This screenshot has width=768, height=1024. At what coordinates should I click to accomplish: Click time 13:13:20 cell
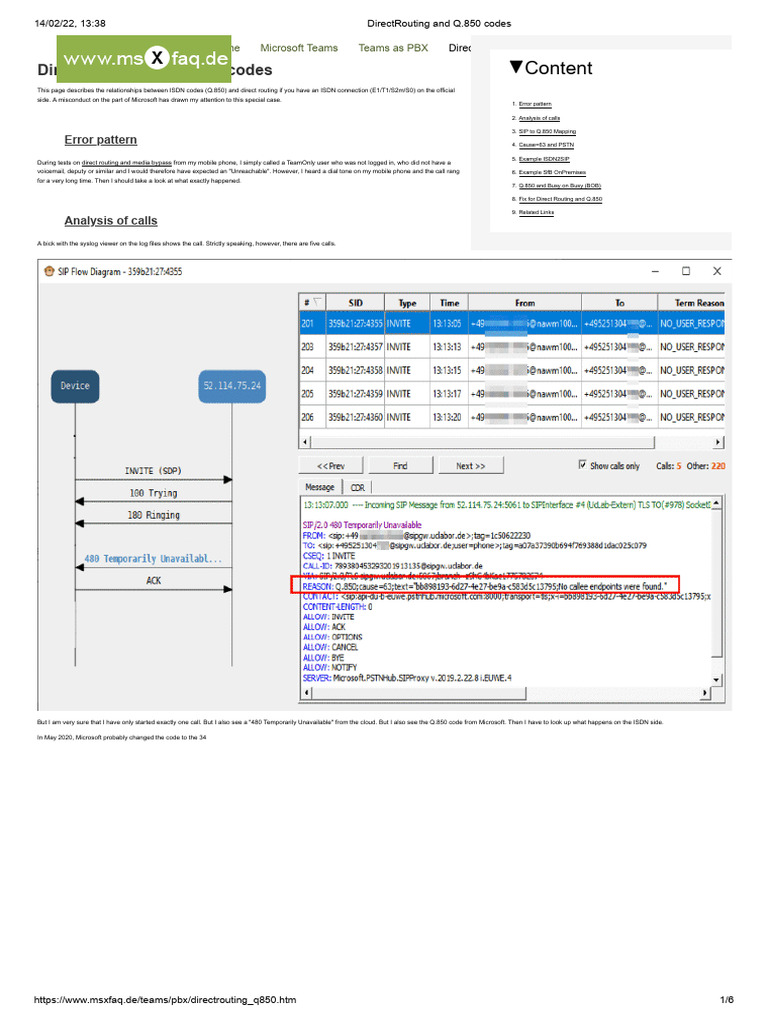pos(449,417)
